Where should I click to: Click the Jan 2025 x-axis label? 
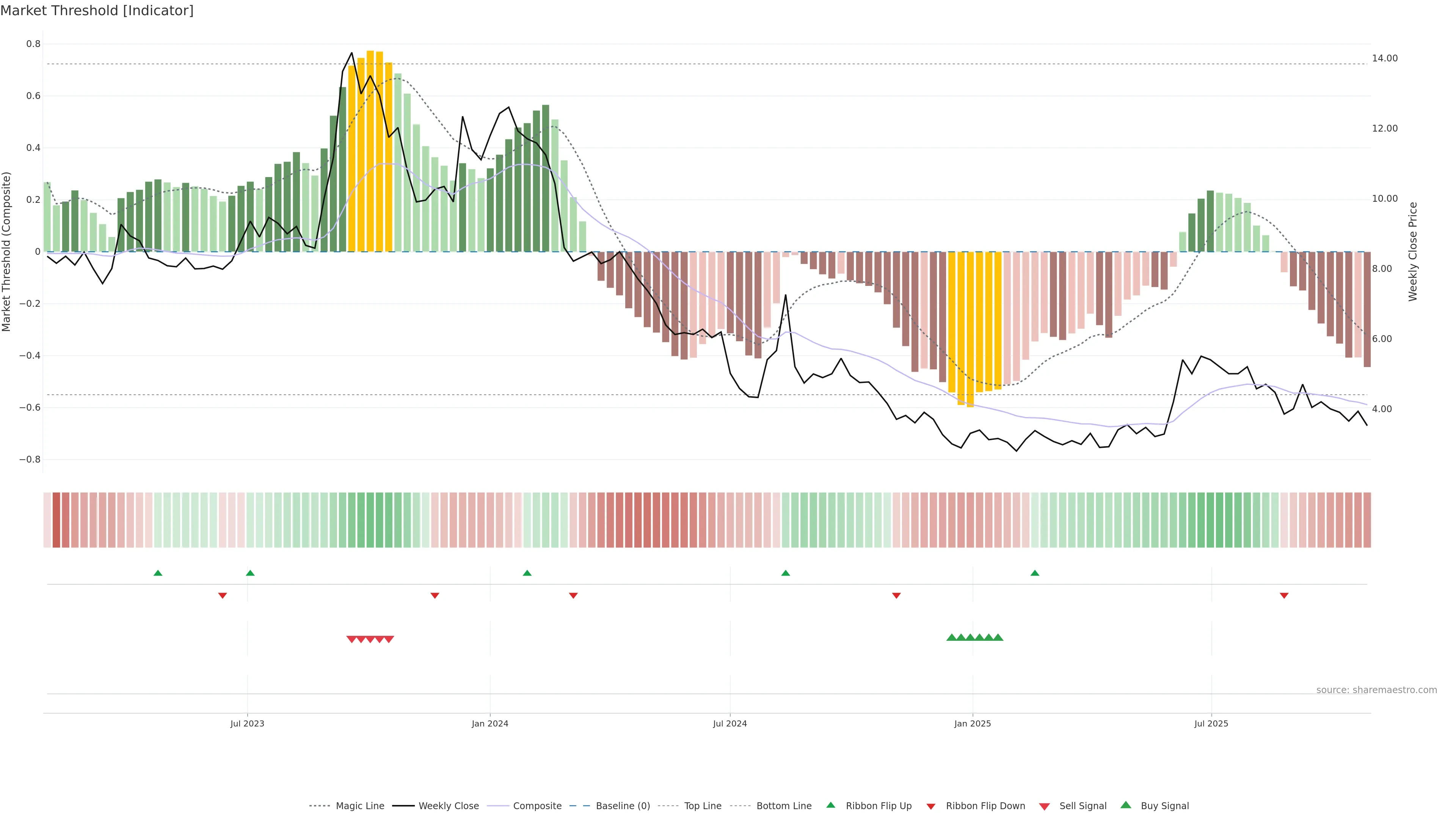pyautogui.click(x=972, y=723)
